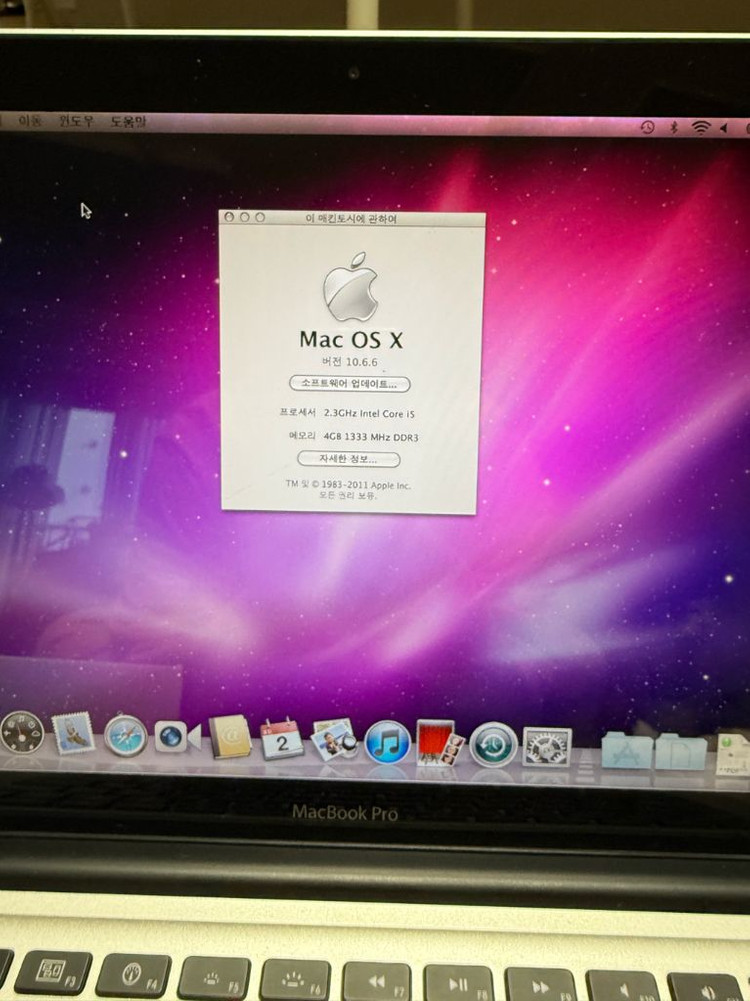Launch Photo Booth from the Dock
The image size is (750, 1001).
[440, 742]
